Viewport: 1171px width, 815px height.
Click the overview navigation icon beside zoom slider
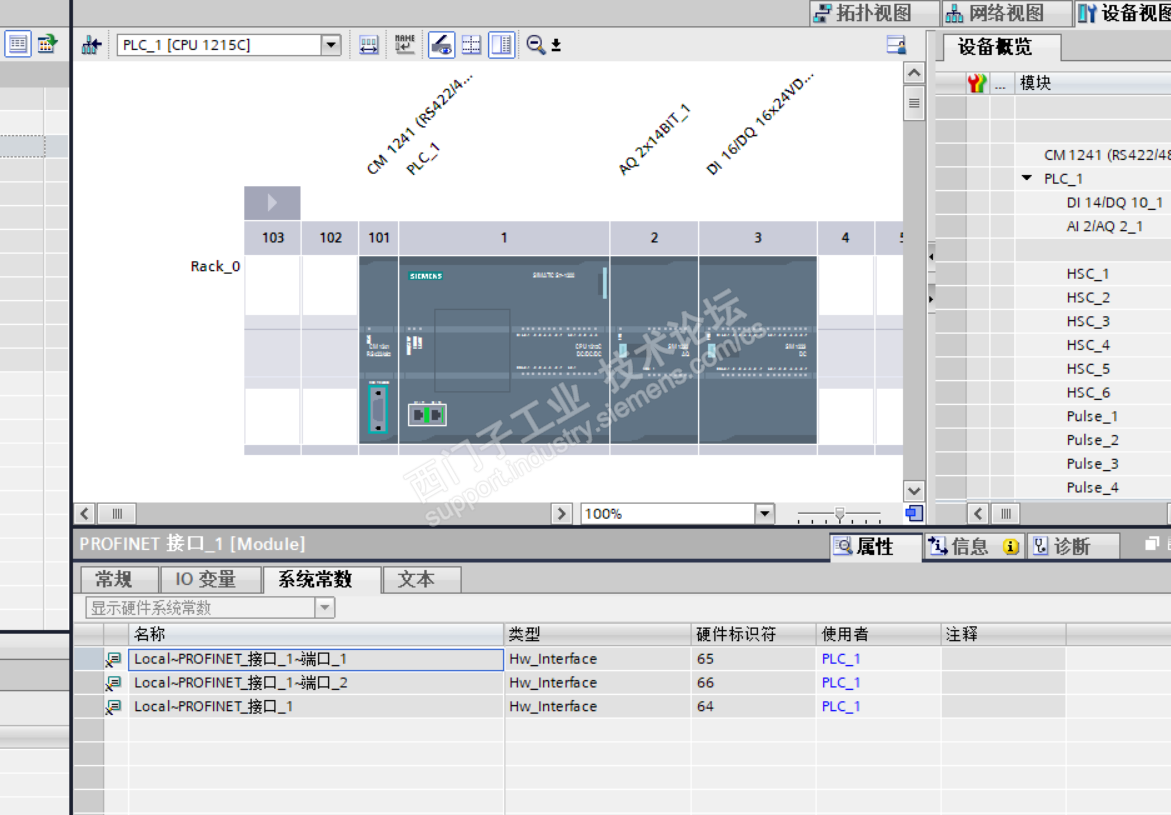pyautogui.click(x=914, y=513)
